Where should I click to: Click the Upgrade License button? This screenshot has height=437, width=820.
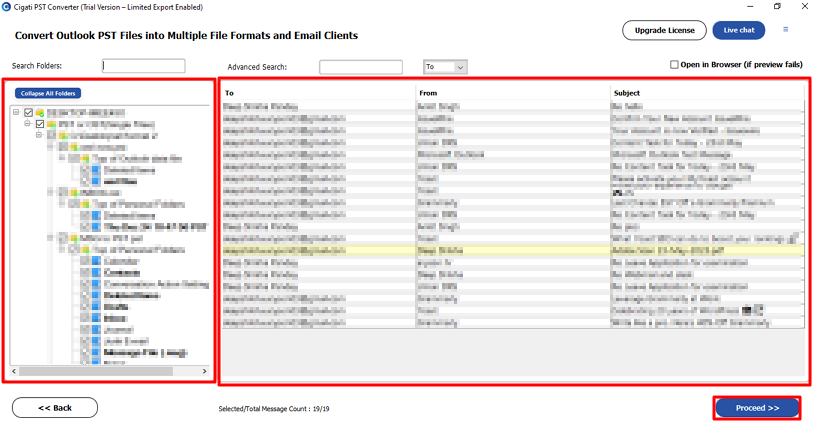point(664,30)
